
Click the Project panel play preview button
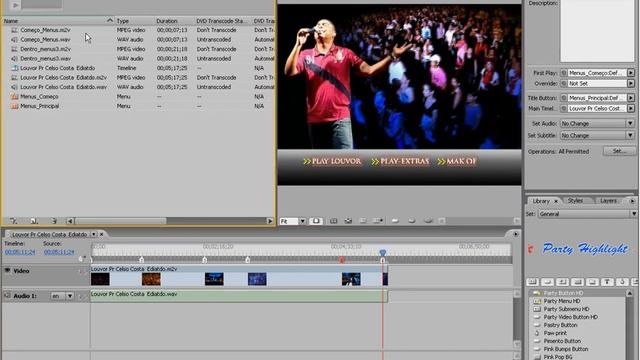click(15, 5)
